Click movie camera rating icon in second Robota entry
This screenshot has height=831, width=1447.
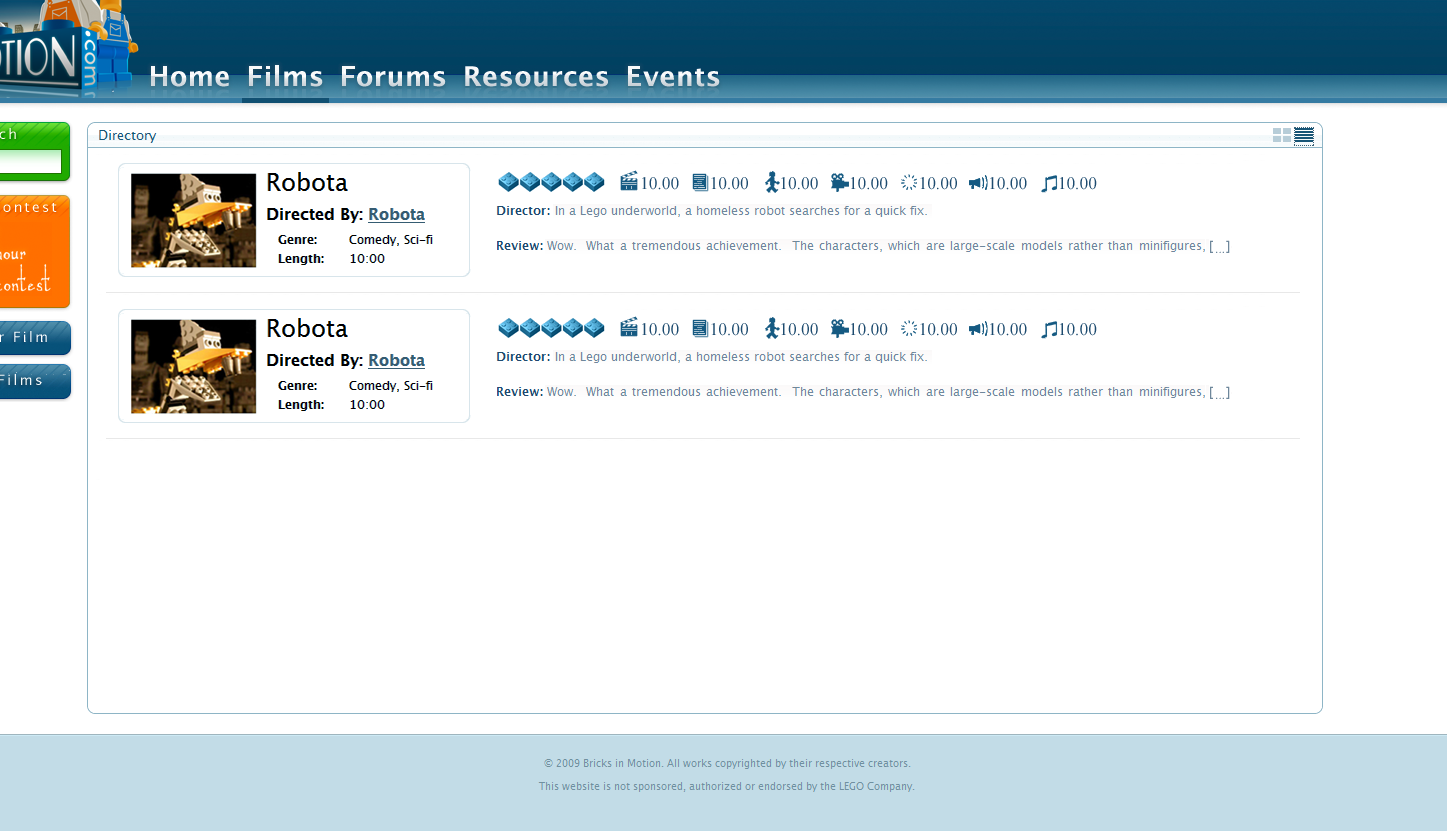(839, 328)
